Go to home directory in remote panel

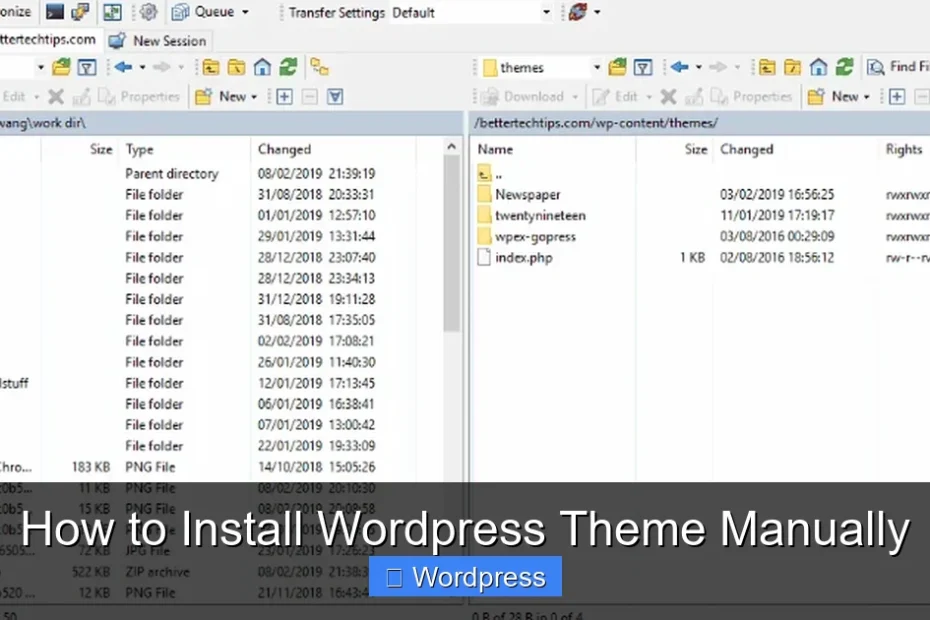tap(818, 67)
